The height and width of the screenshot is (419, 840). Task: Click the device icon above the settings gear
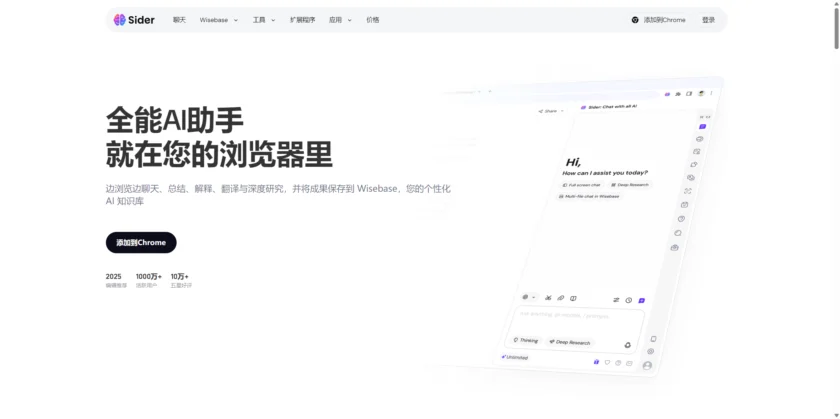[x=653, y=339]
